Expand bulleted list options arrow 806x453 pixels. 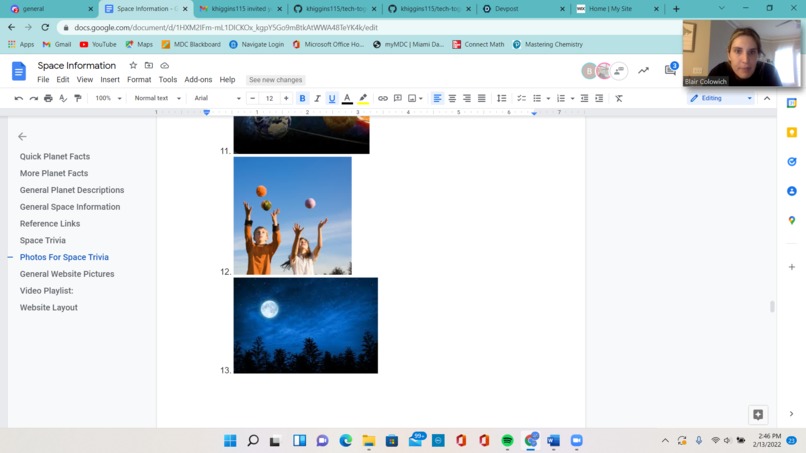pos(548,98)
